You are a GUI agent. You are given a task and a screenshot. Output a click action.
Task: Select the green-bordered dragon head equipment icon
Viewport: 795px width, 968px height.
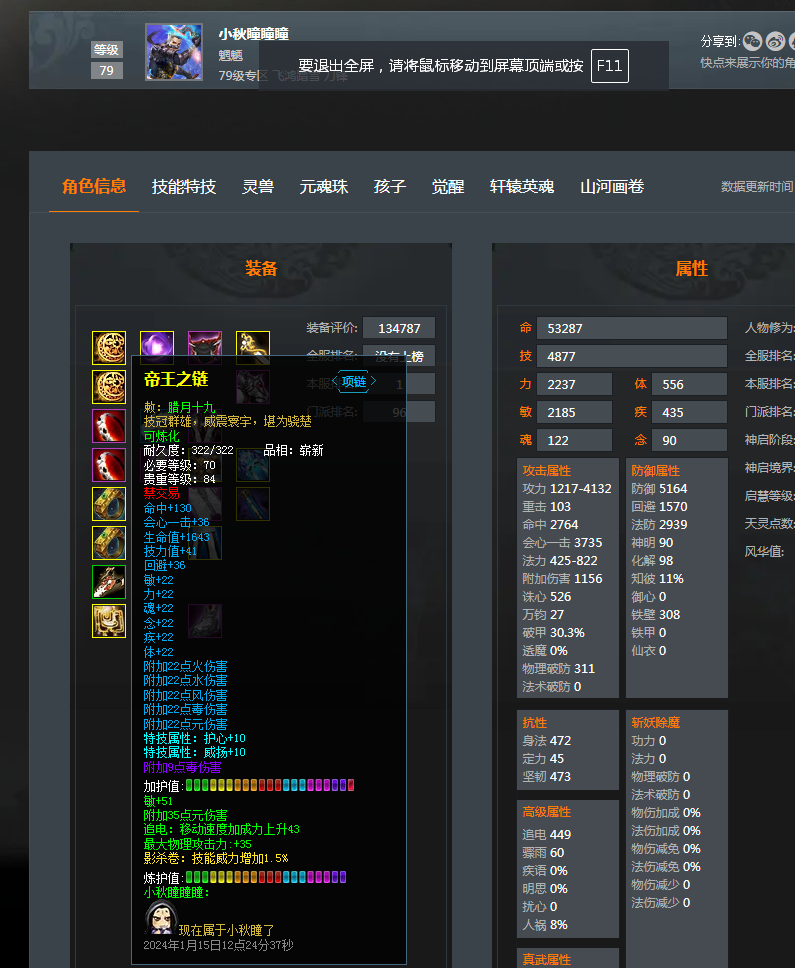point(109,582)
